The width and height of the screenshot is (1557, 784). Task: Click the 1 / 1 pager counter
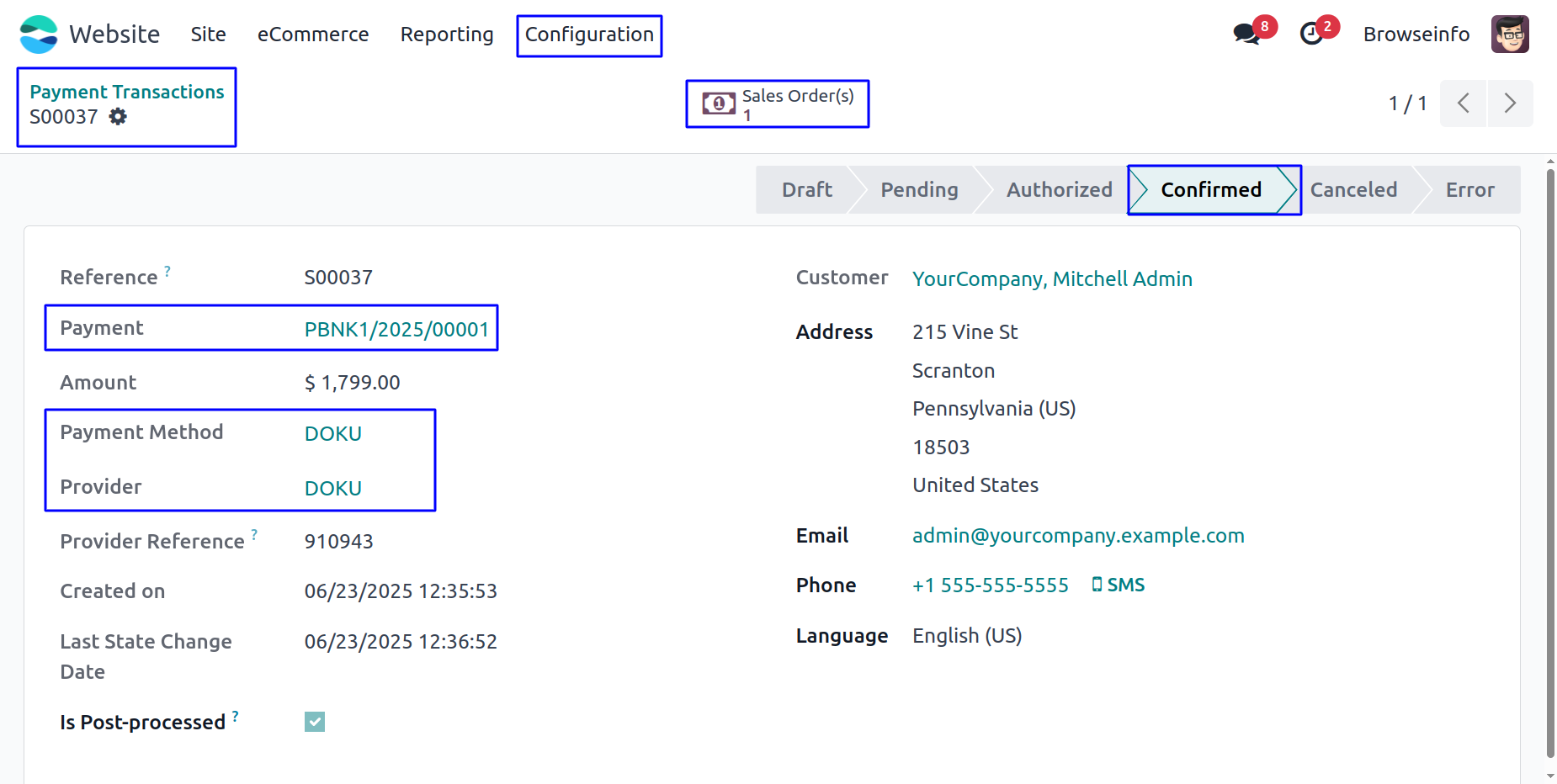tap(1407, 103)
